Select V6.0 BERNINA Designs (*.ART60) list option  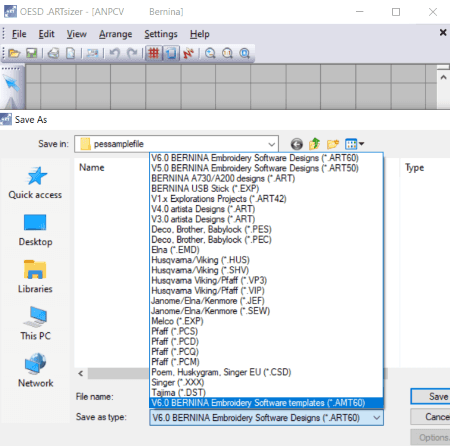point(266,158)
